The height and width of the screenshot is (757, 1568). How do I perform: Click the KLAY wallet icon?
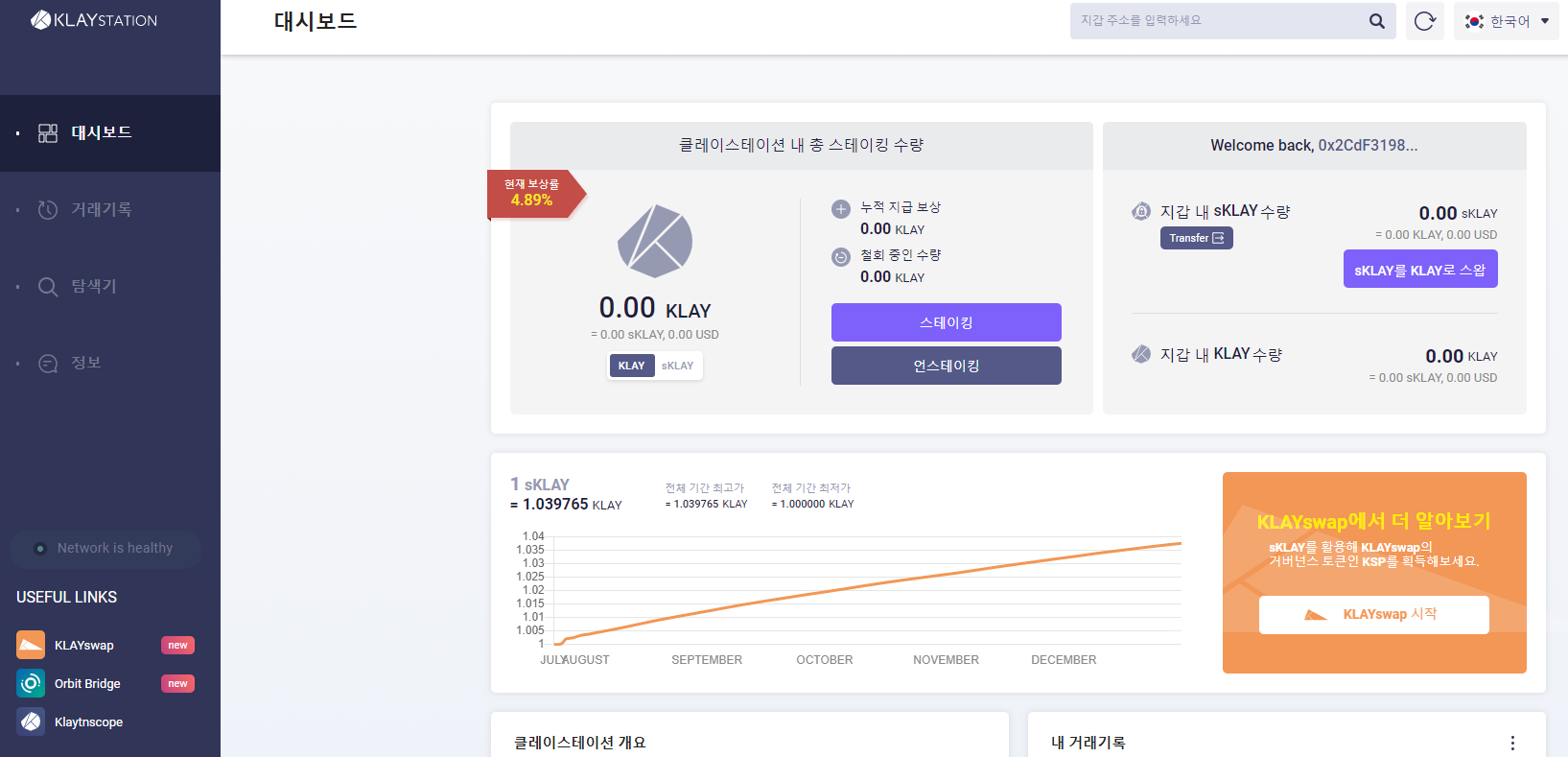coord(1141,354)
